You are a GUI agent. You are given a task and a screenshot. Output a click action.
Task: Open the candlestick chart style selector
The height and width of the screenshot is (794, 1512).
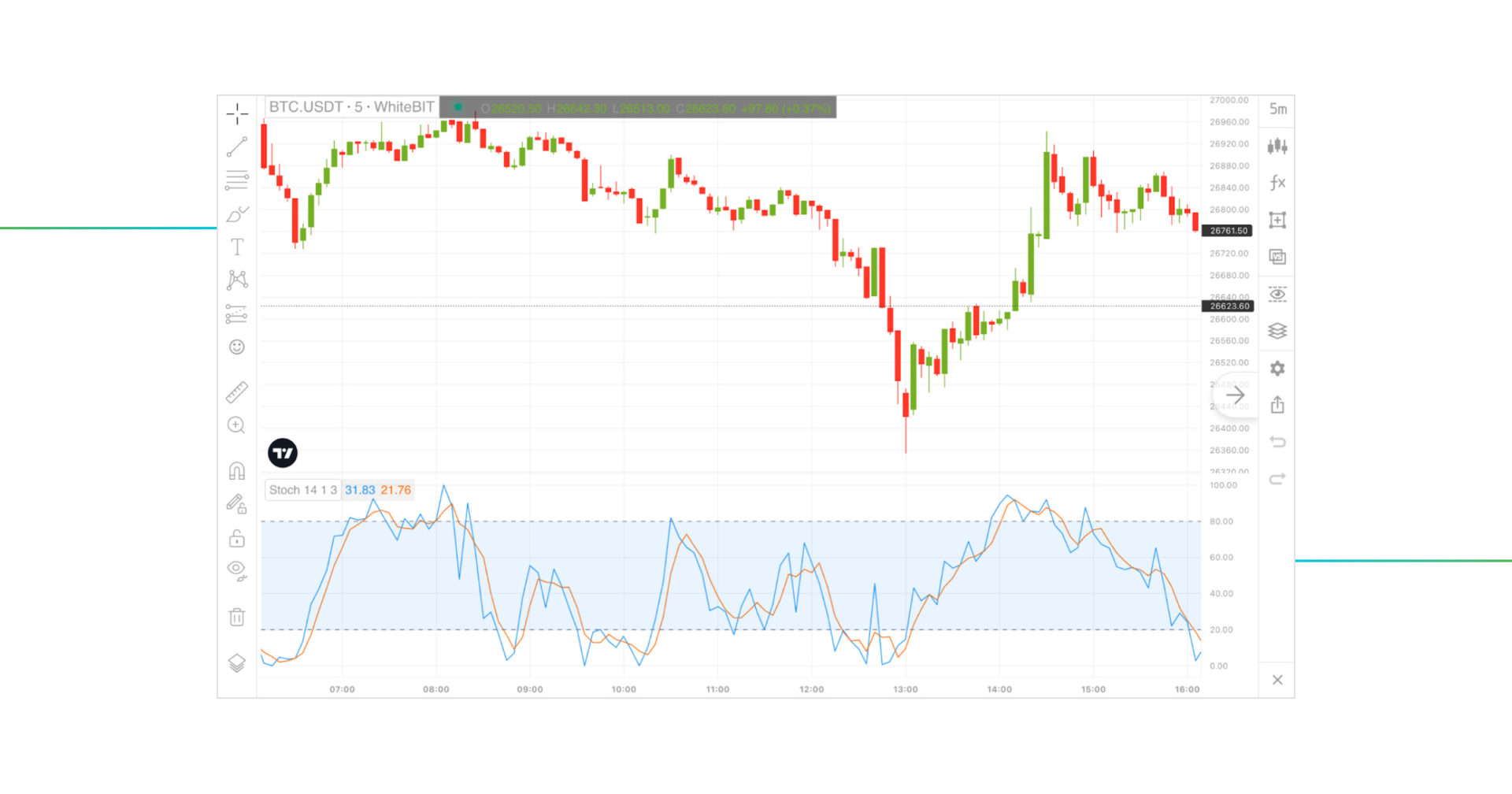point(1277,147)
